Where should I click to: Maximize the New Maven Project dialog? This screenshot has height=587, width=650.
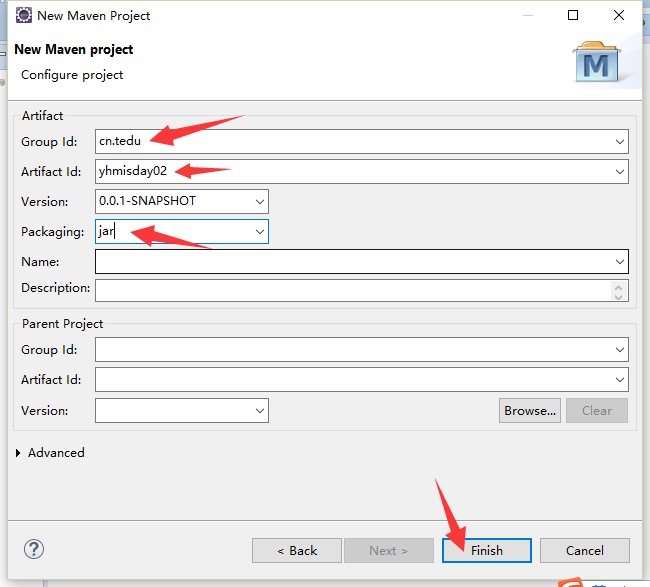573,15
